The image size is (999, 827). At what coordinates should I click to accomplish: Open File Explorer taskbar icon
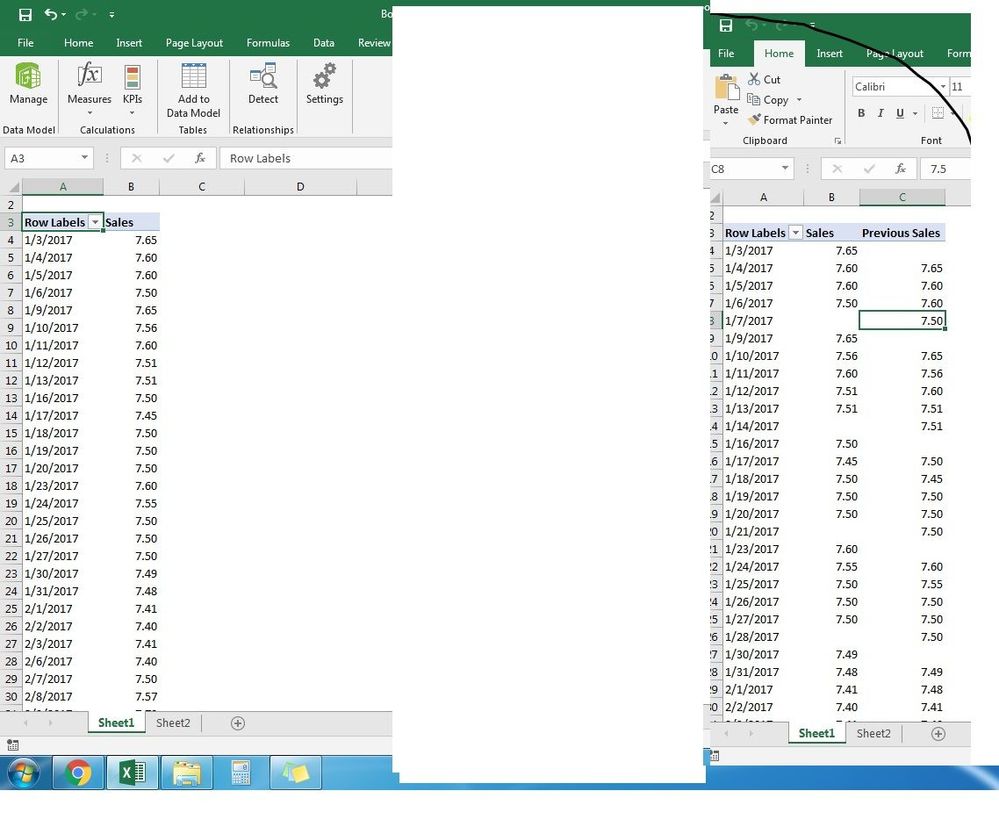click(187, 773)
